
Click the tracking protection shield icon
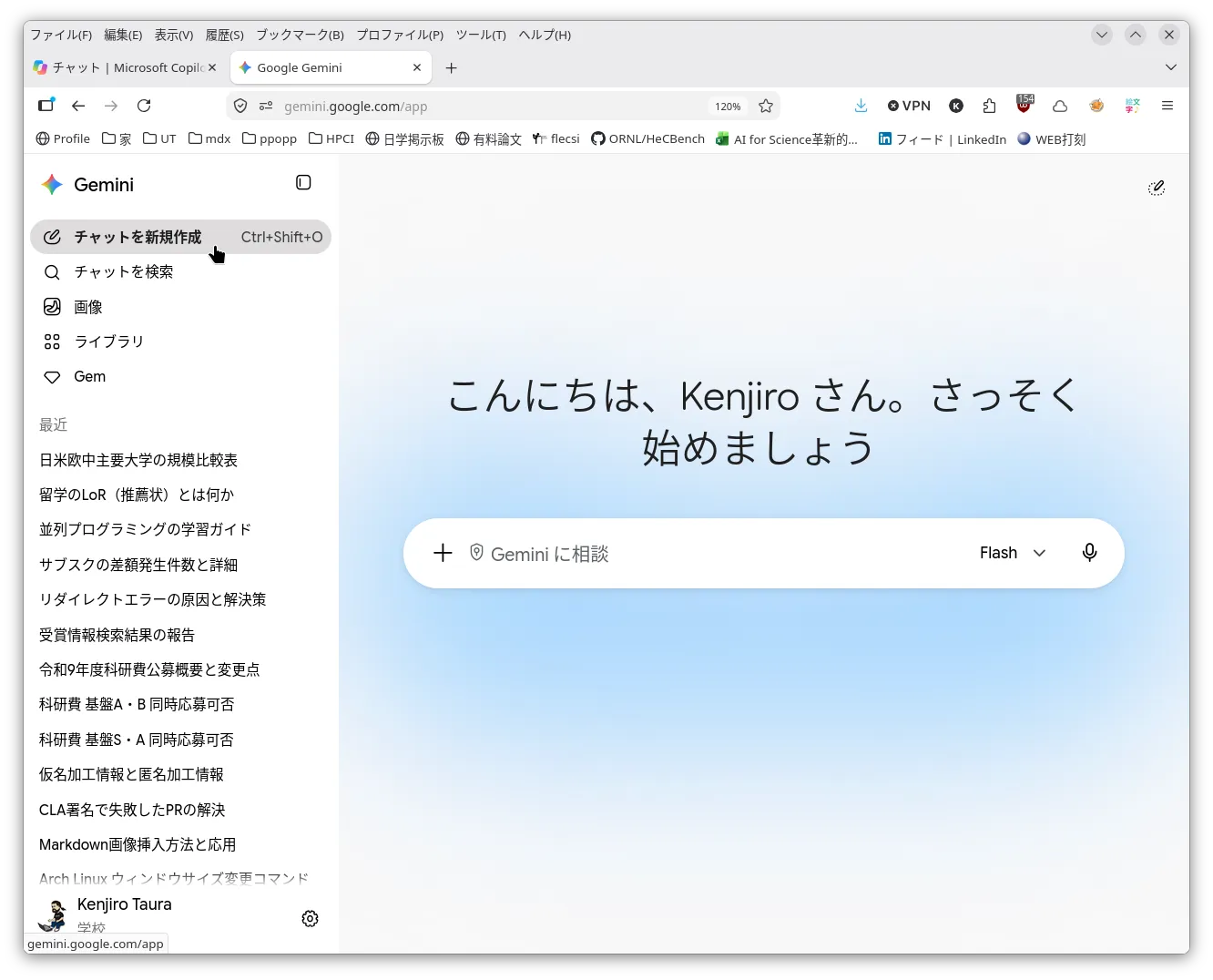pyautogui.click(x=240, y=107)
